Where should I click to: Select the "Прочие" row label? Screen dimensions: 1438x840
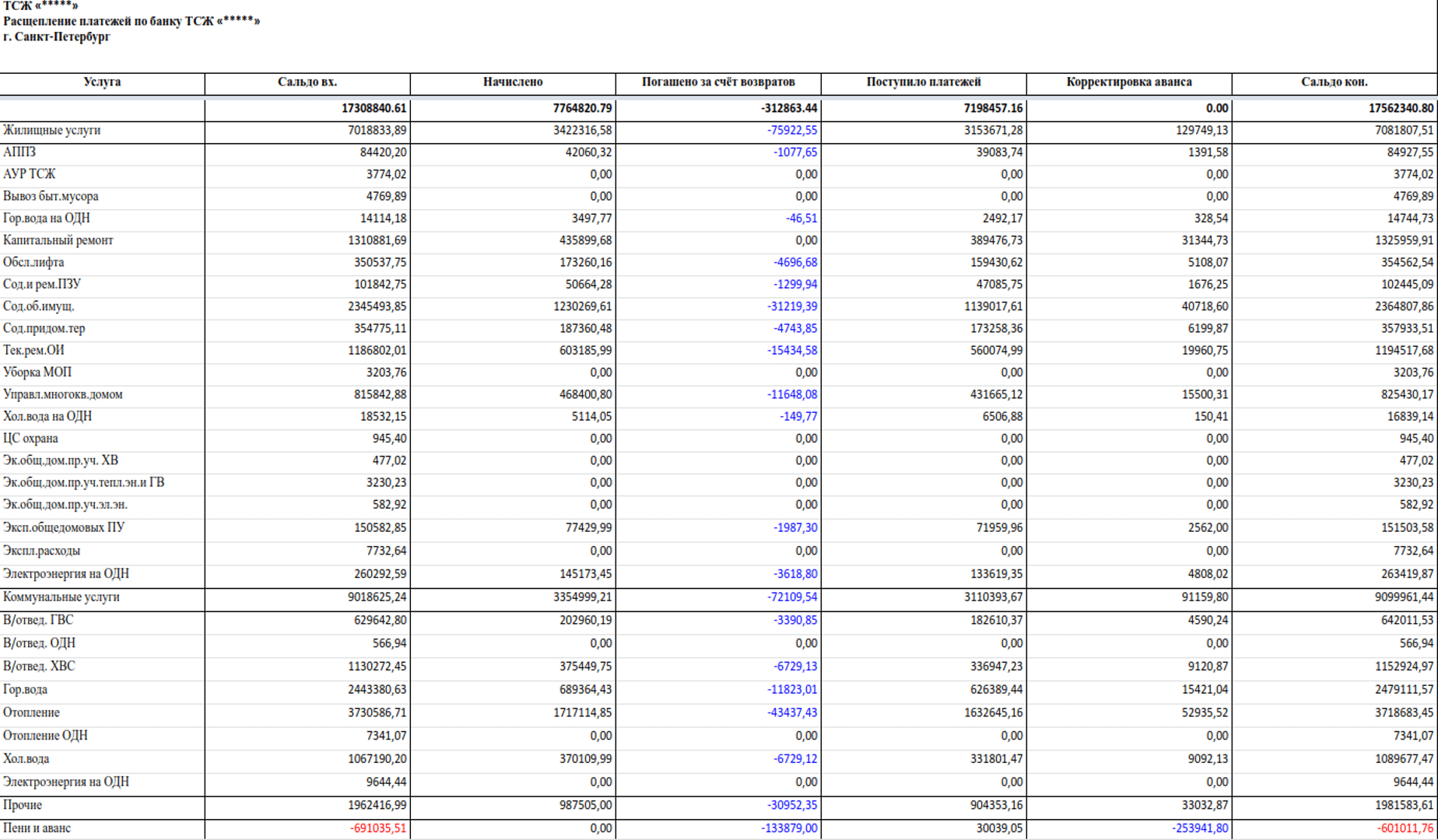click(x=23, y=805)
